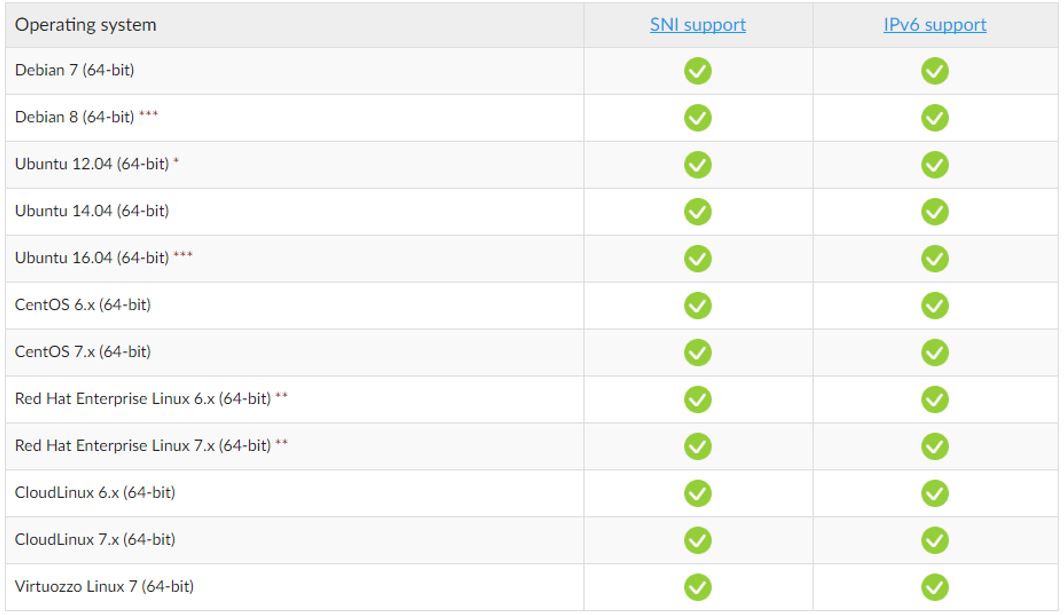1064x615 pixels.
Task: Click IPv6 checkmark in Ubuntu 12.04 row
Action: pos(934,165)
